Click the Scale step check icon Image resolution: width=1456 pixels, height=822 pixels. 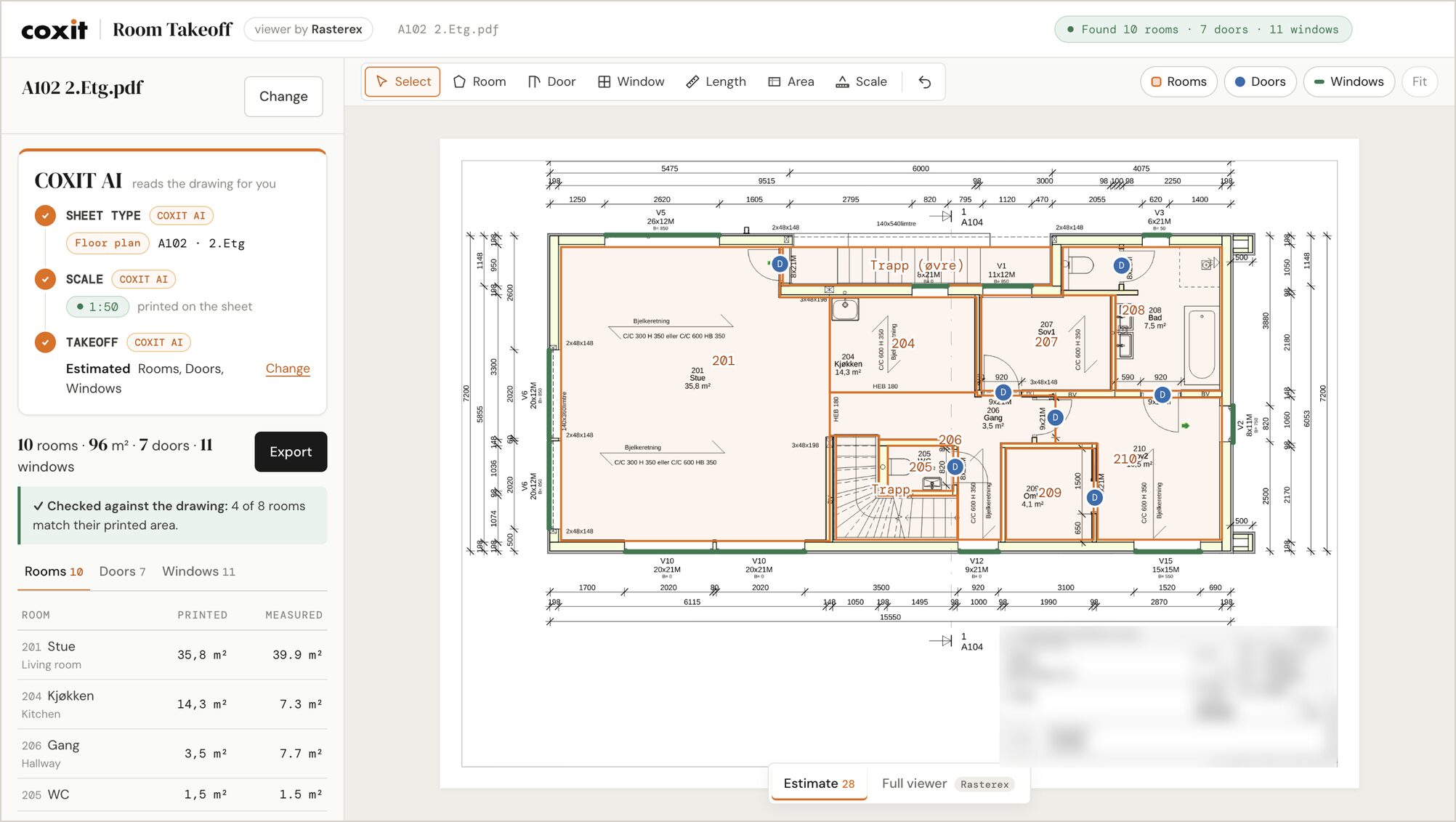tap(45, 279)
